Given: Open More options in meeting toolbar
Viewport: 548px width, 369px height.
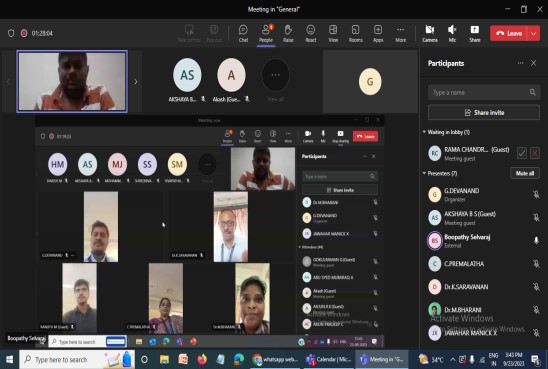Looking at the screenshot, I should tap(401, 33).
